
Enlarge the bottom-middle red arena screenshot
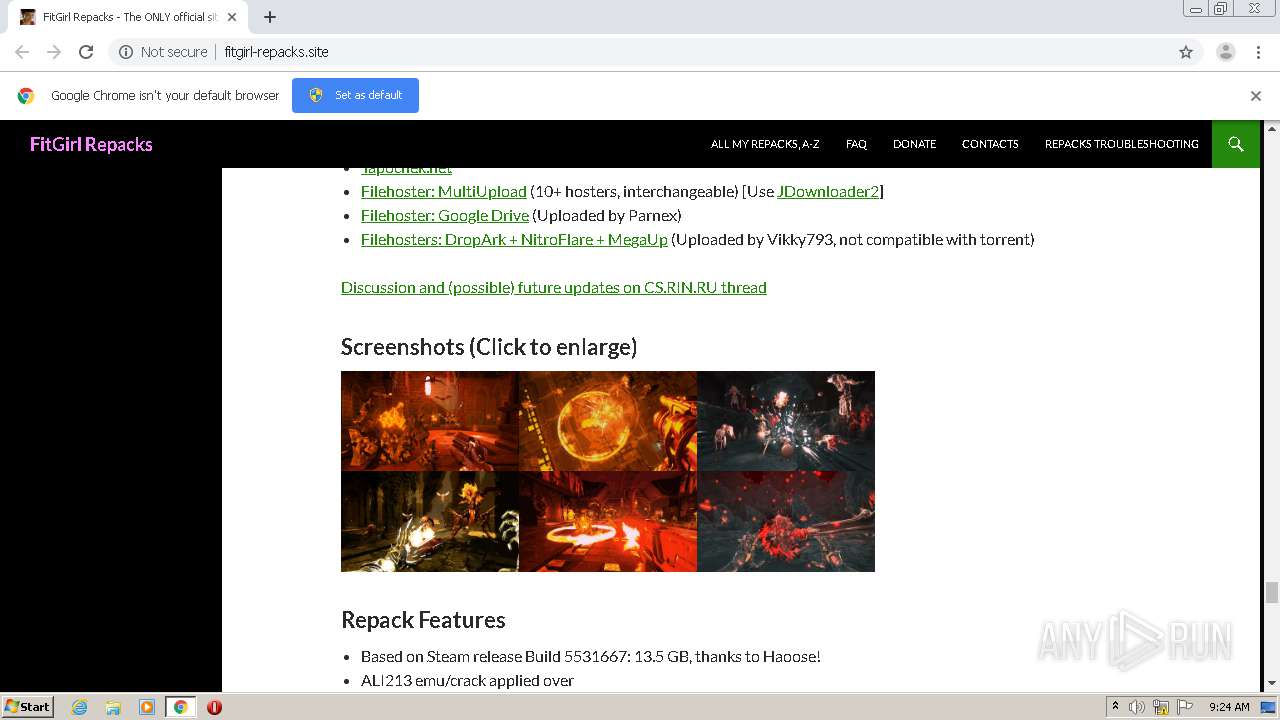tap(608, 521)
